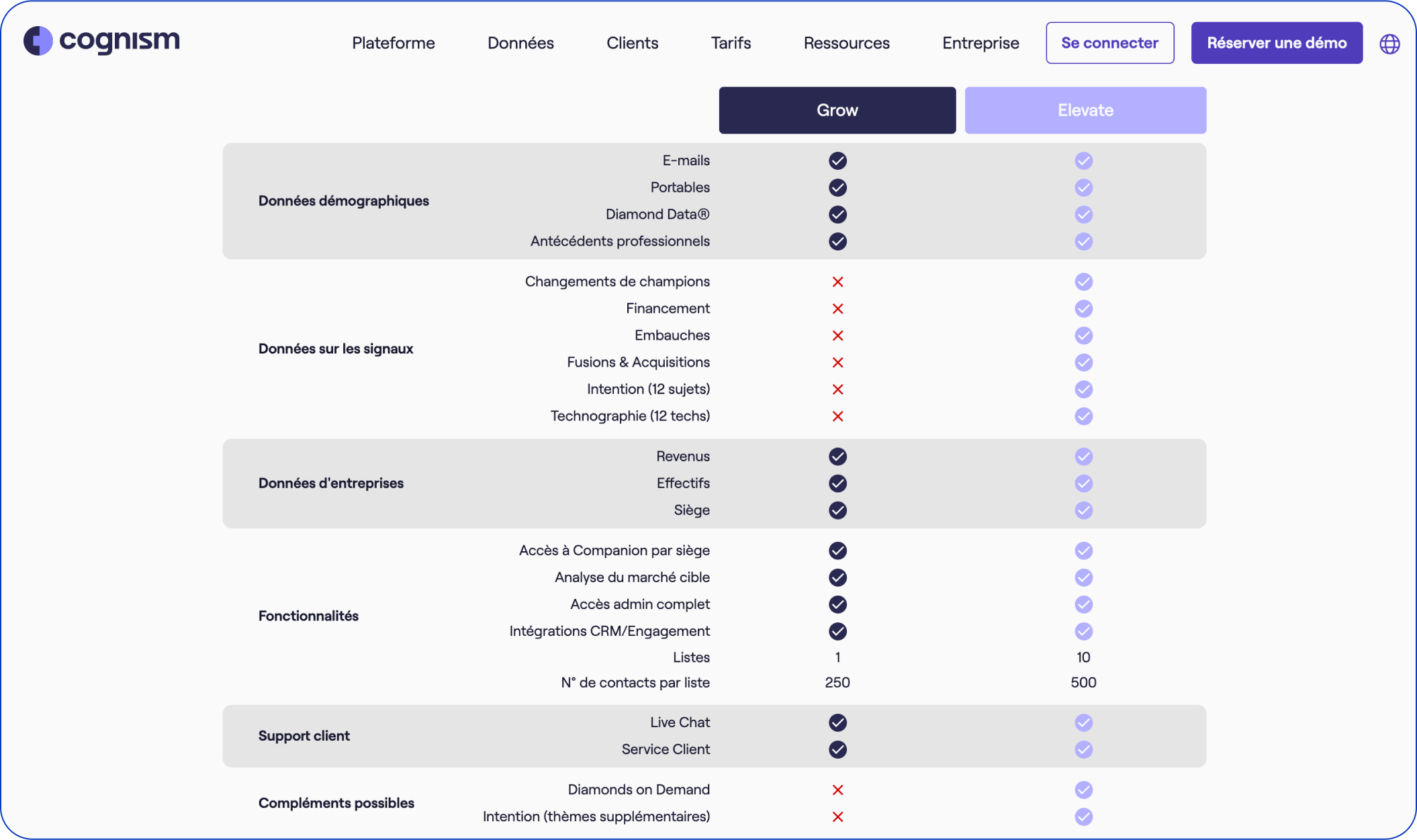Click the Cognism logo
This screenshot has width=1417, height=840.
click(x=101, y=41)
